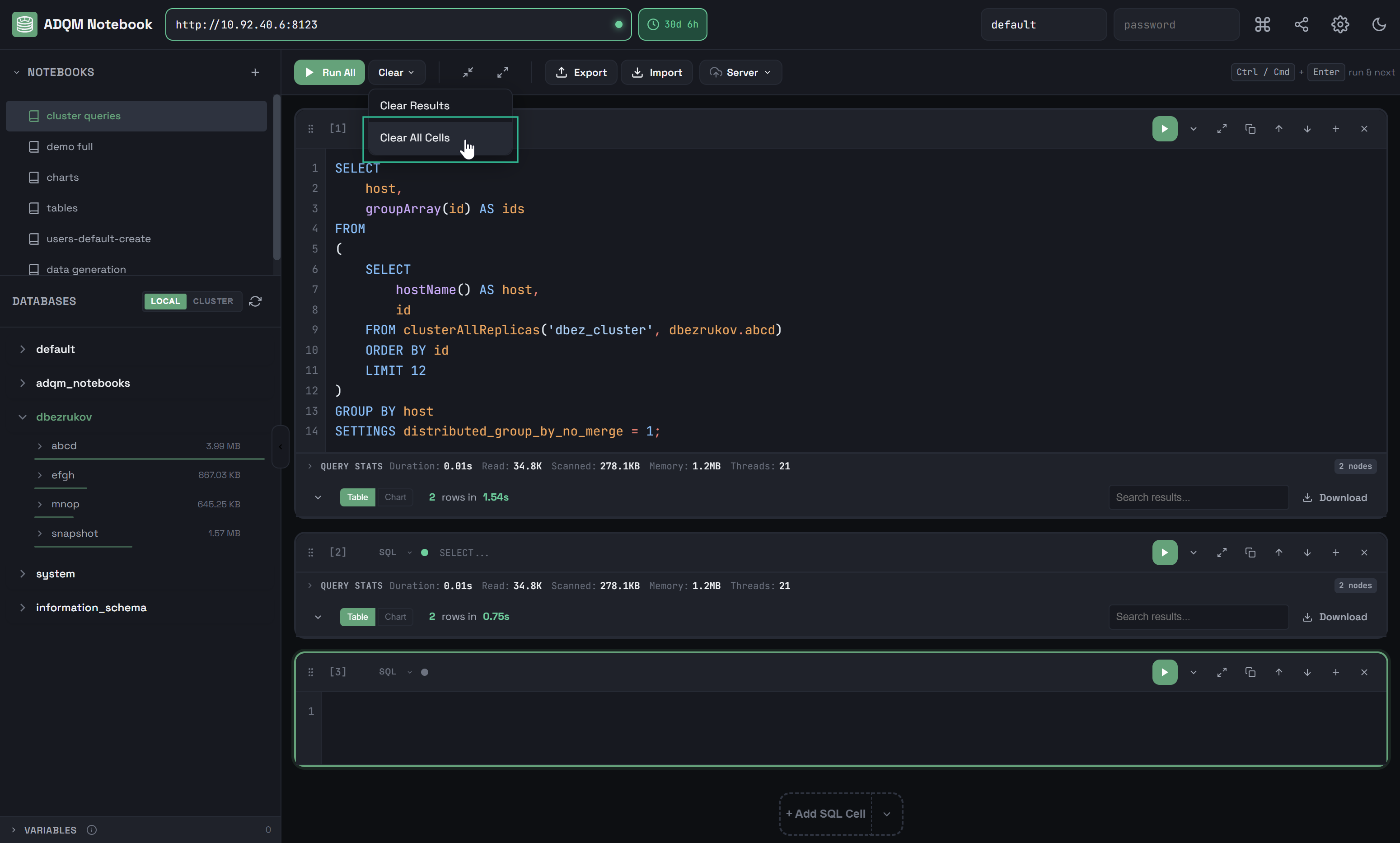Toggle dark mode moon icon
Viewport: 1400px width, 843px height.
(1379, 24)
